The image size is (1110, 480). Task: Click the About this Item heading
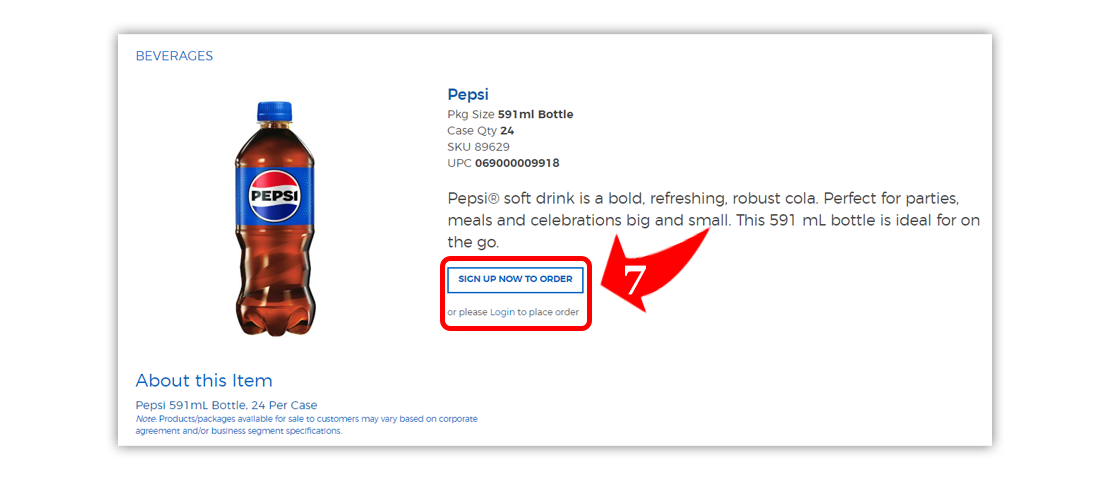204,380
